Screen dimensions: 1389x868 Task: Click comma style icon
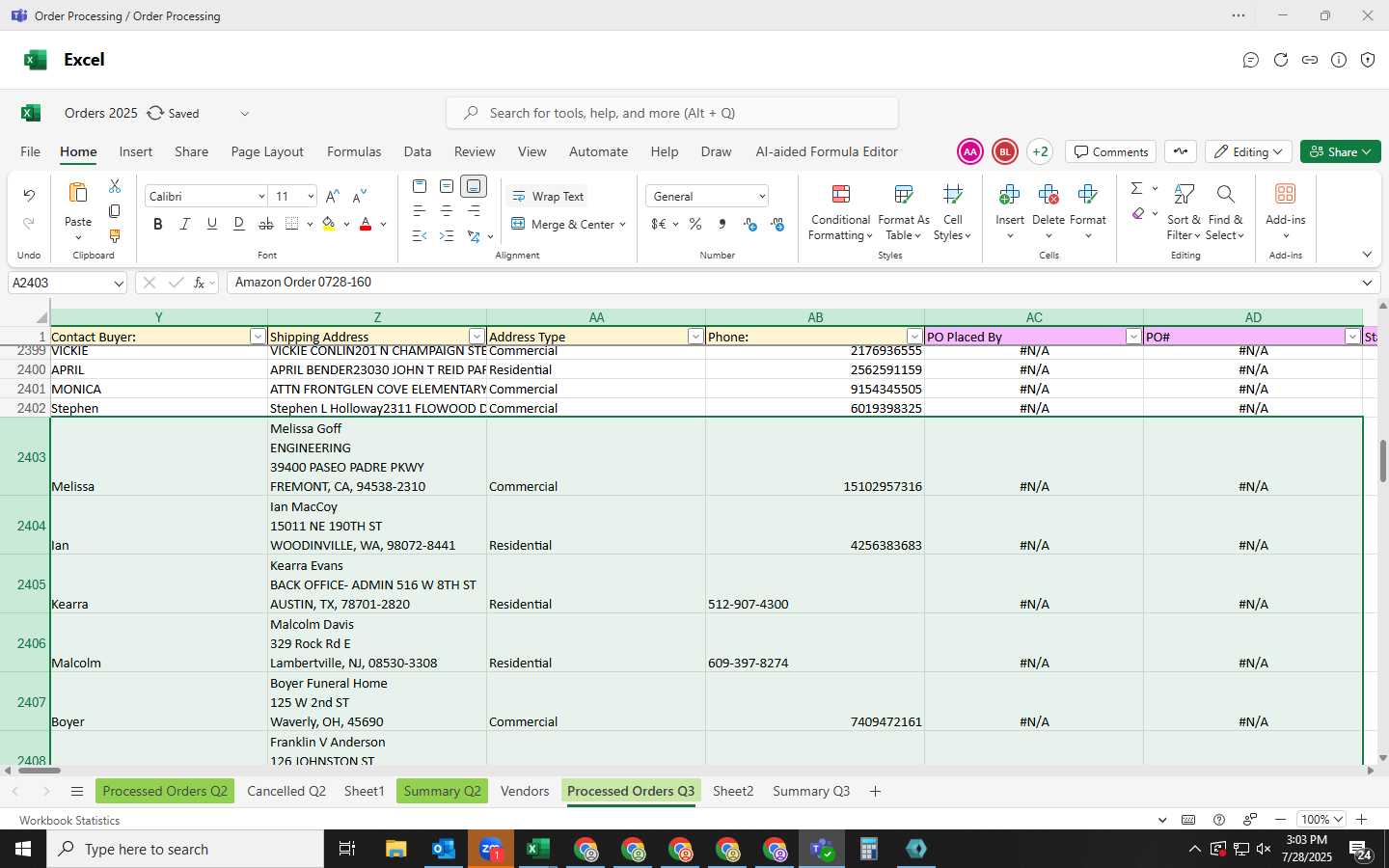[x=722, y=224]
